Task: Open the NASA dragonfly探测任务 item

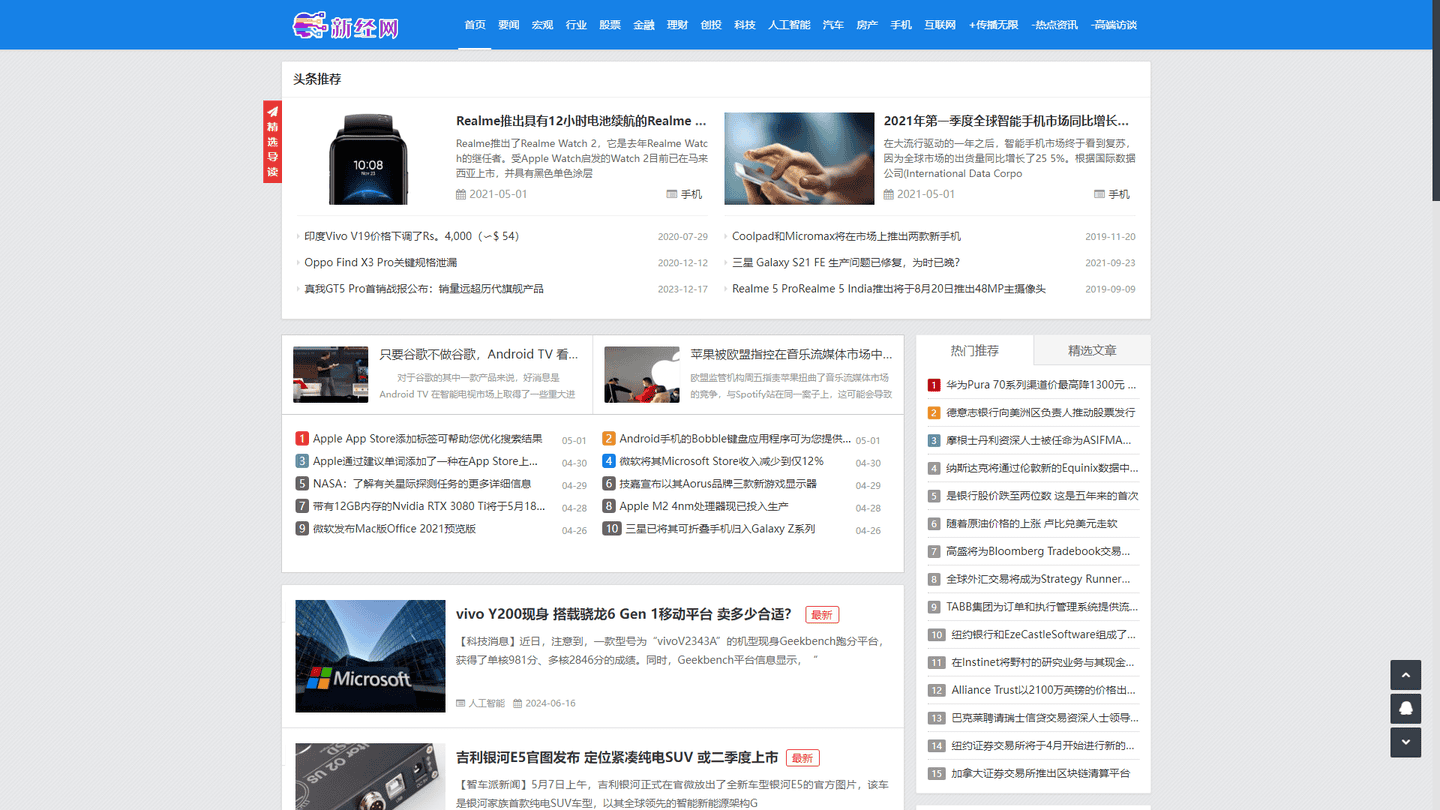Action: pyautogui.click(x=422, y=484)
